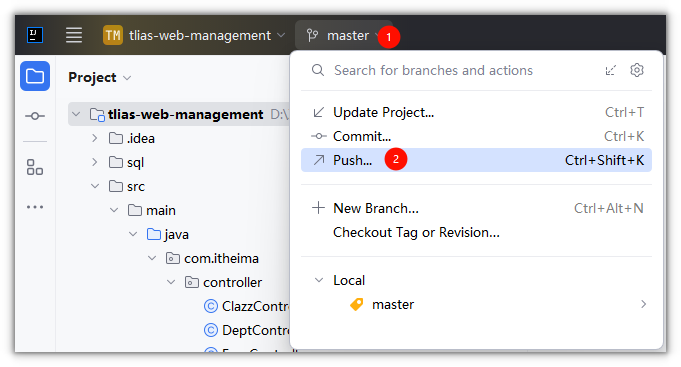
Task: Choose Commit... from the menu
Action: tap(476, 136)
